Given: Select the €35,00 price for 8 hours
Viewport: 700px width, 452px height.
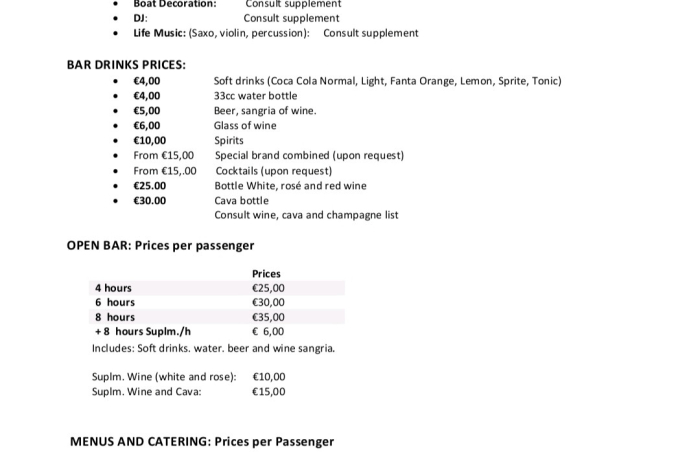Looking at the screenshot, I should pyautogui.click(x=268, y=317).
